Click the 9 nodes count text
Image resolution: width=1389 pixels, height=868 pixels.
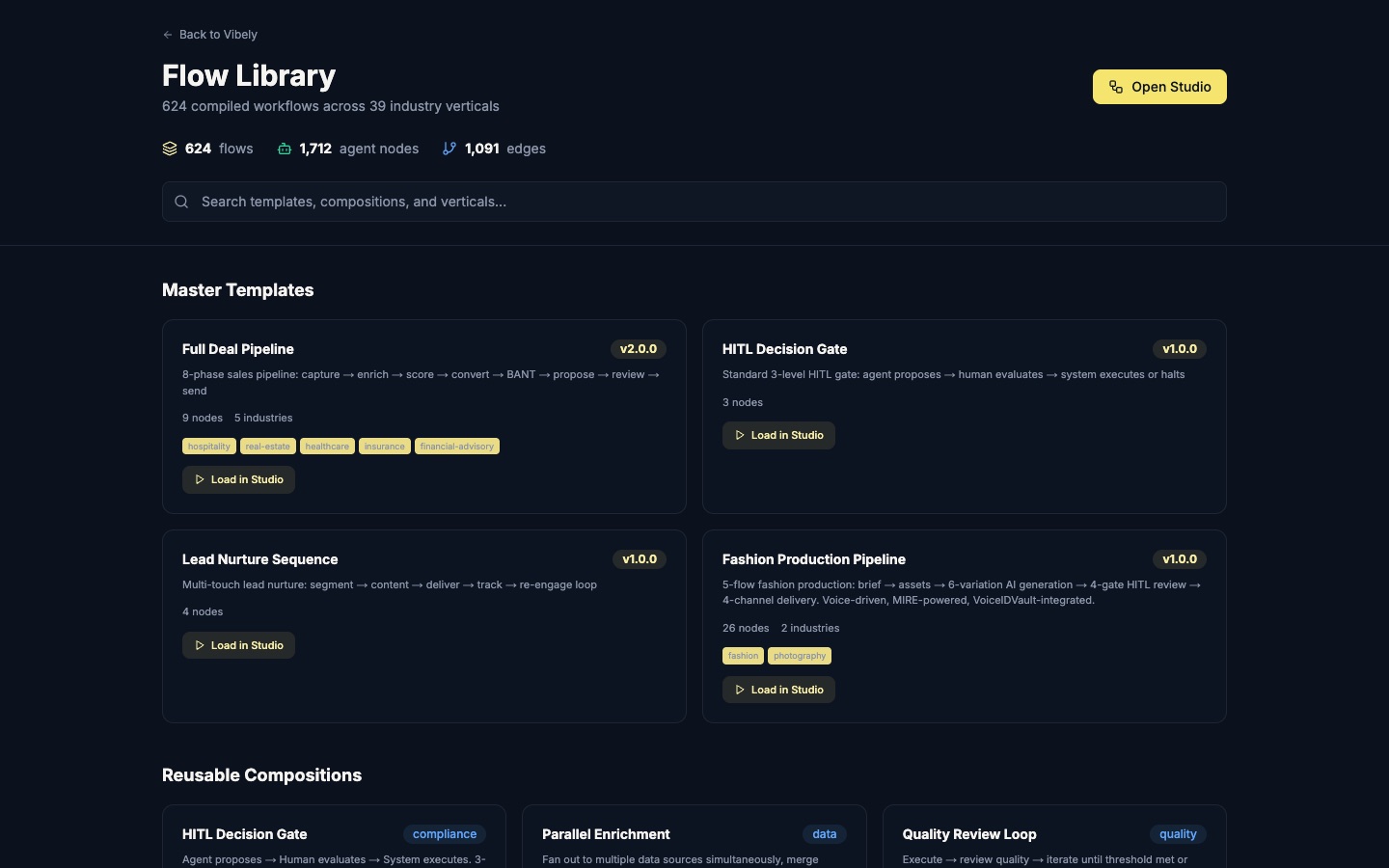[203, 418]
